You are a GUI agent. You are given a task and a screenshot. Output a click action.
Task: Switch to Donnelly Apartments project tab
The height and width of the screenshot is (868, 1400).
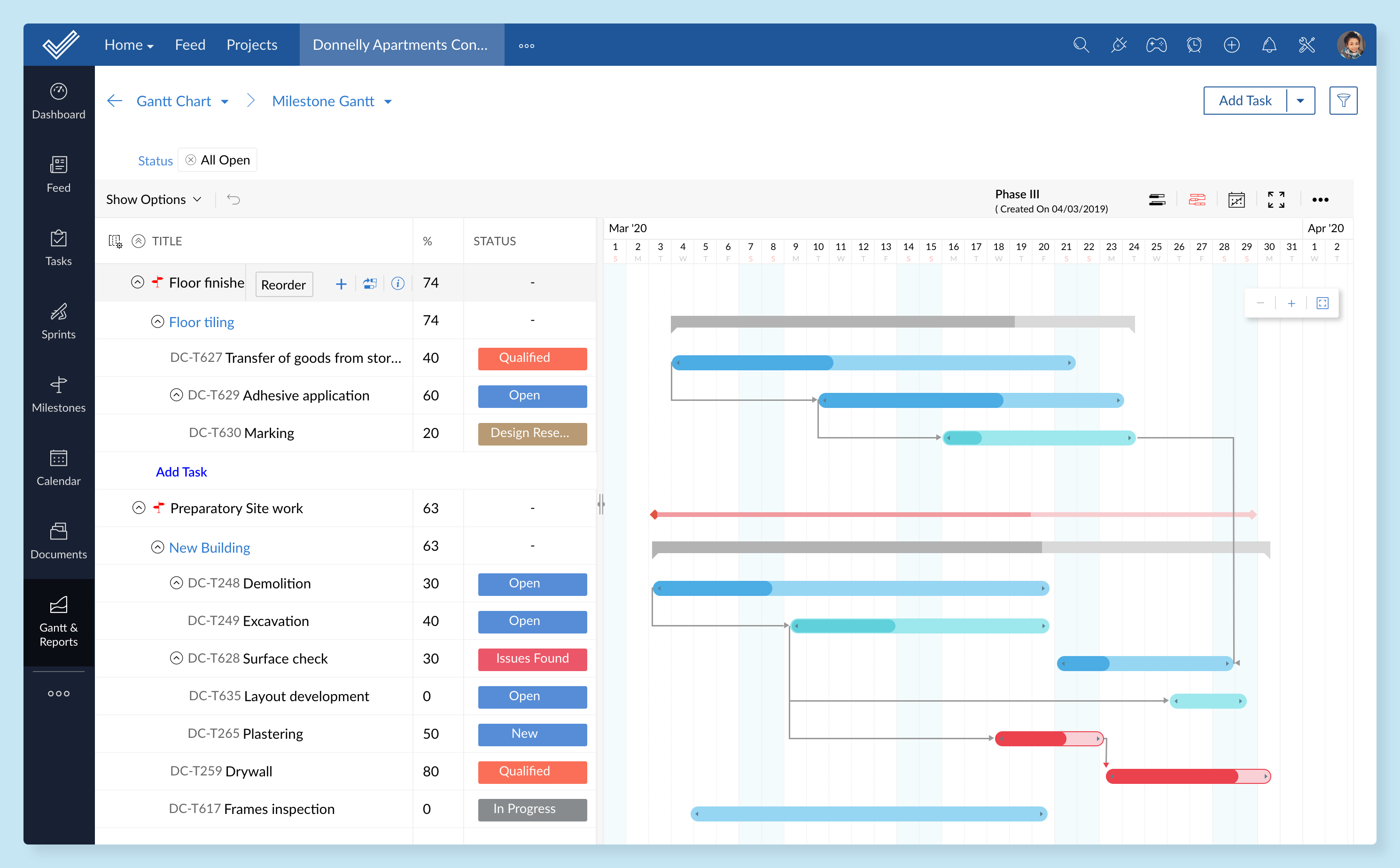400,45
